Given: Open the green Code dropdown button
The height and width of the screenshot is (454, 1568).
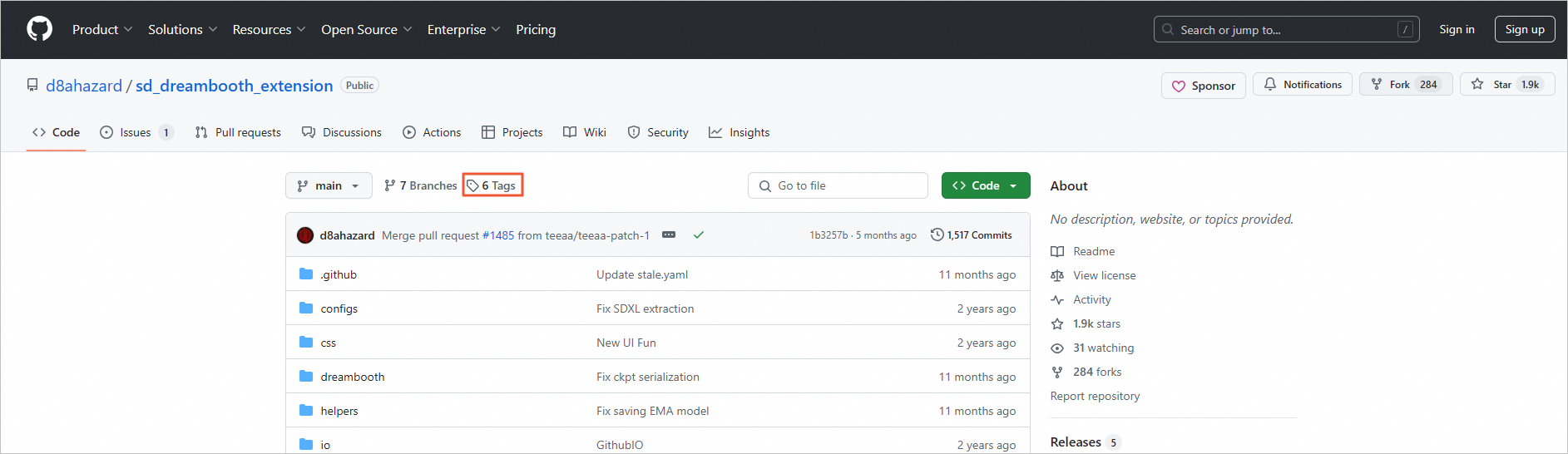Looking at the screenshot, I should click(986, 185).
